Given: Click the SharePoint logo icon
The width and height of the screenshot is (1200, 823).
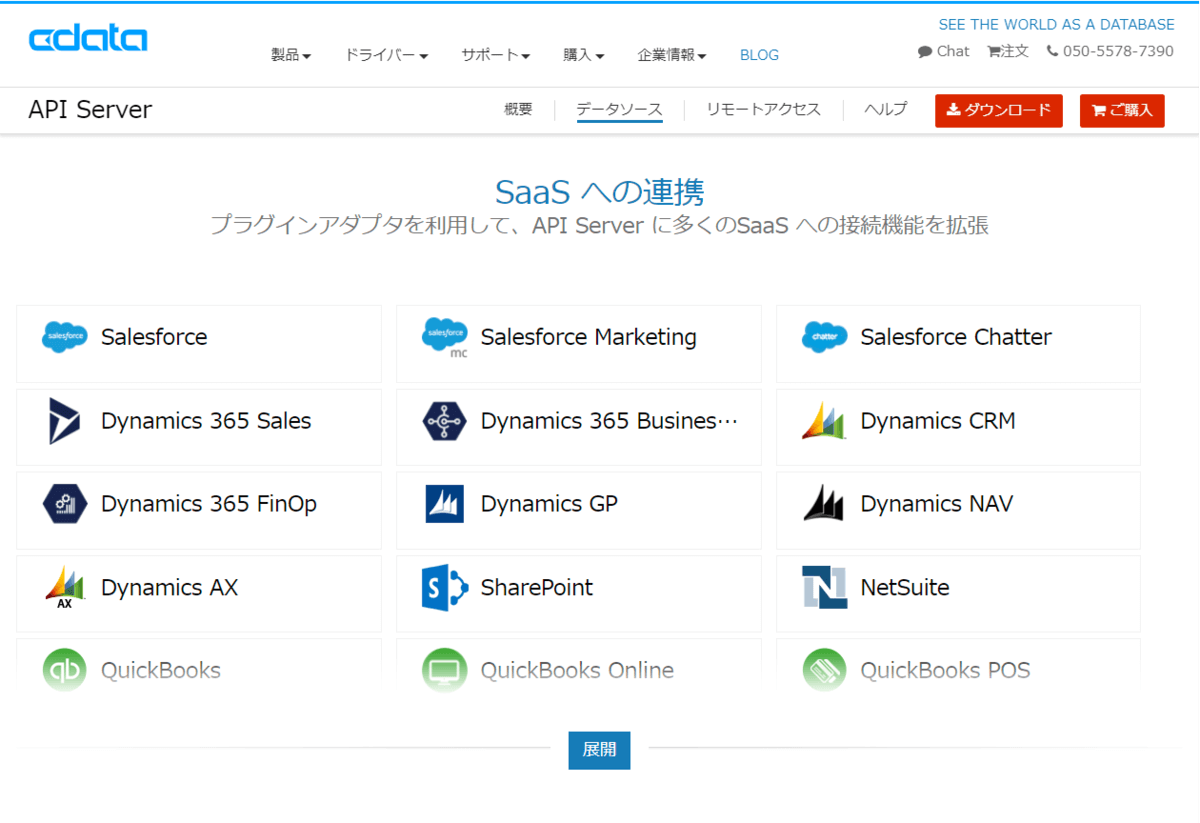Looking at the screenshot, I should coord(445,588).
